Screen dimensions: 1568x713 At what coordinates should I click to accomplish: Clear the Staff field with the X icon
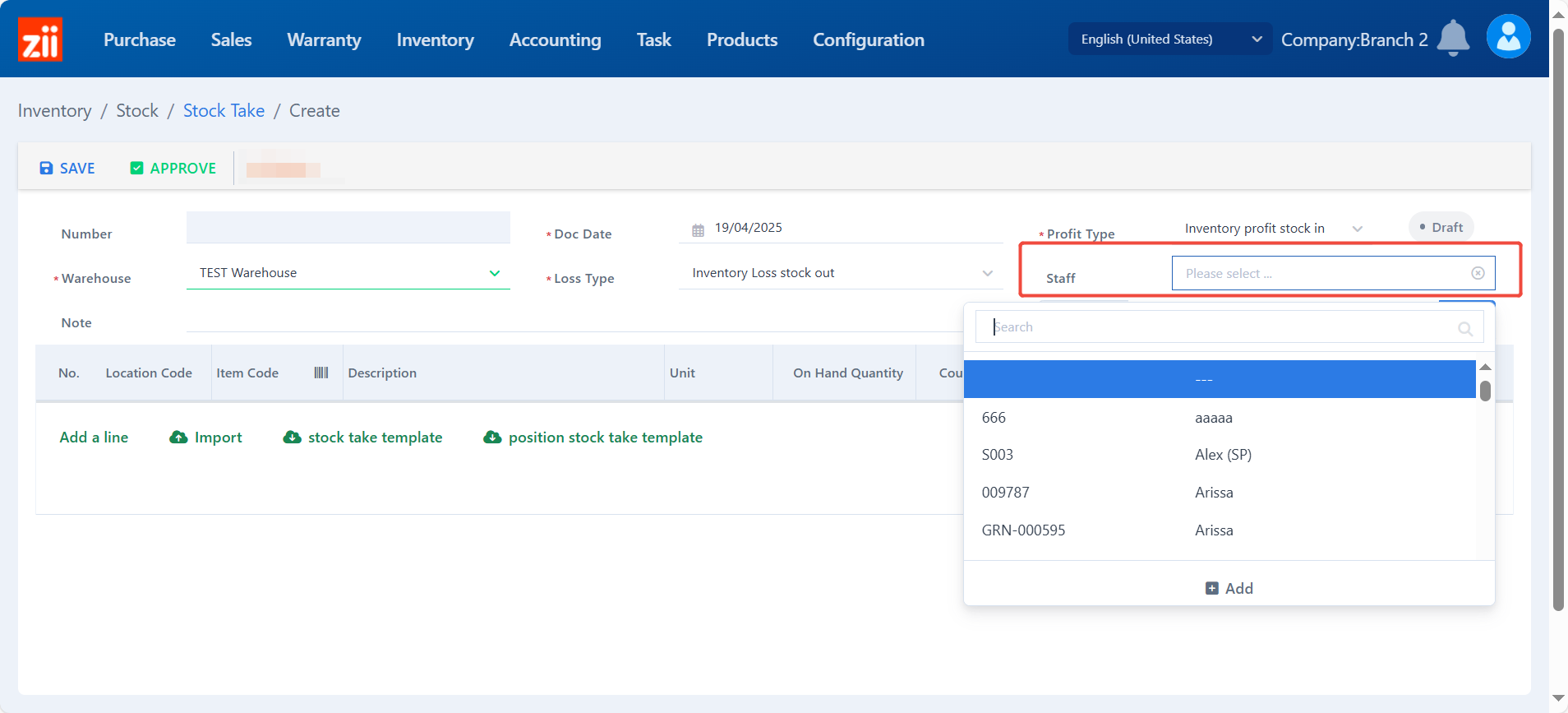(x=1478, y=273)
